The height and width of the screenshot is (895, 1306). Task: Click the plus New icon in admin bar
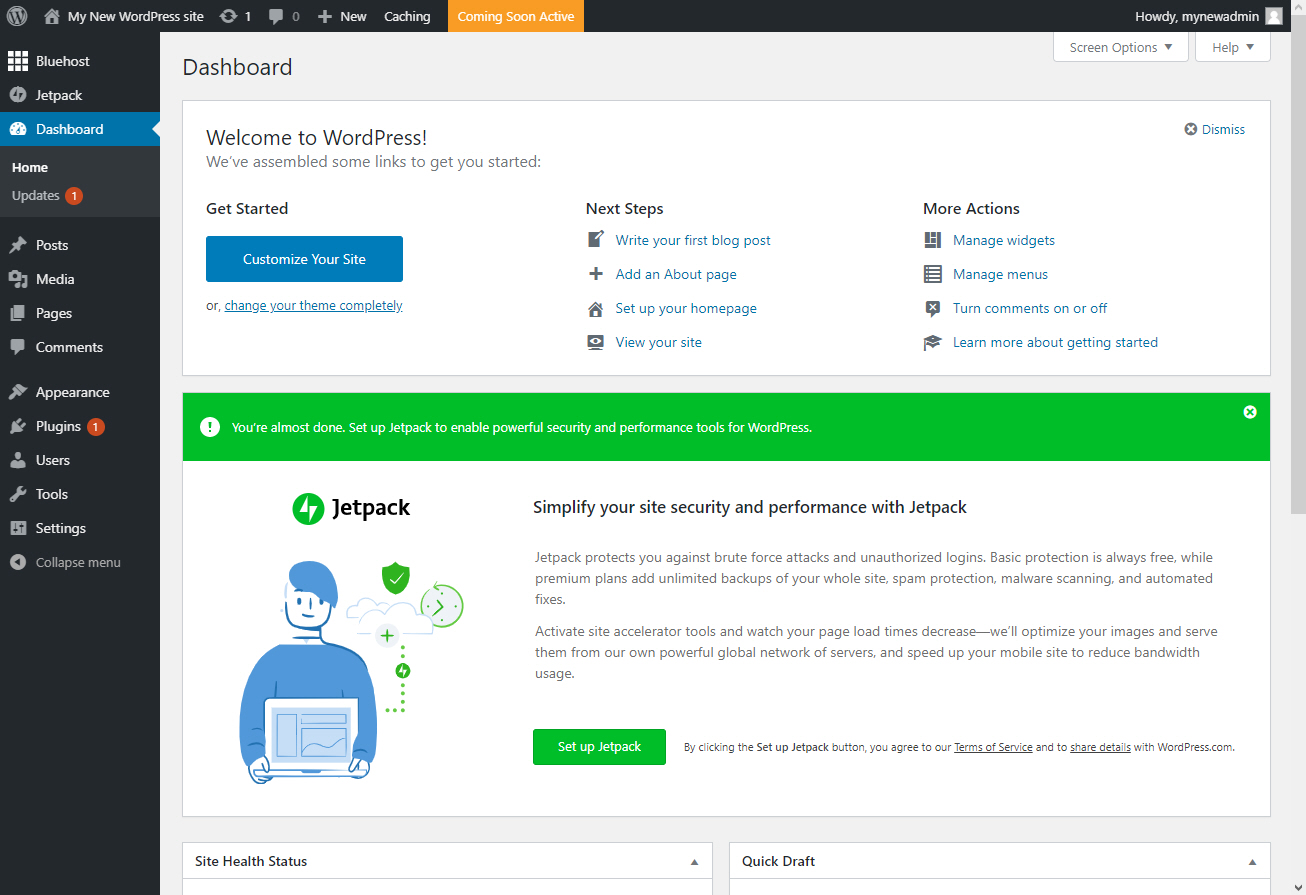[x=324, y=16]
